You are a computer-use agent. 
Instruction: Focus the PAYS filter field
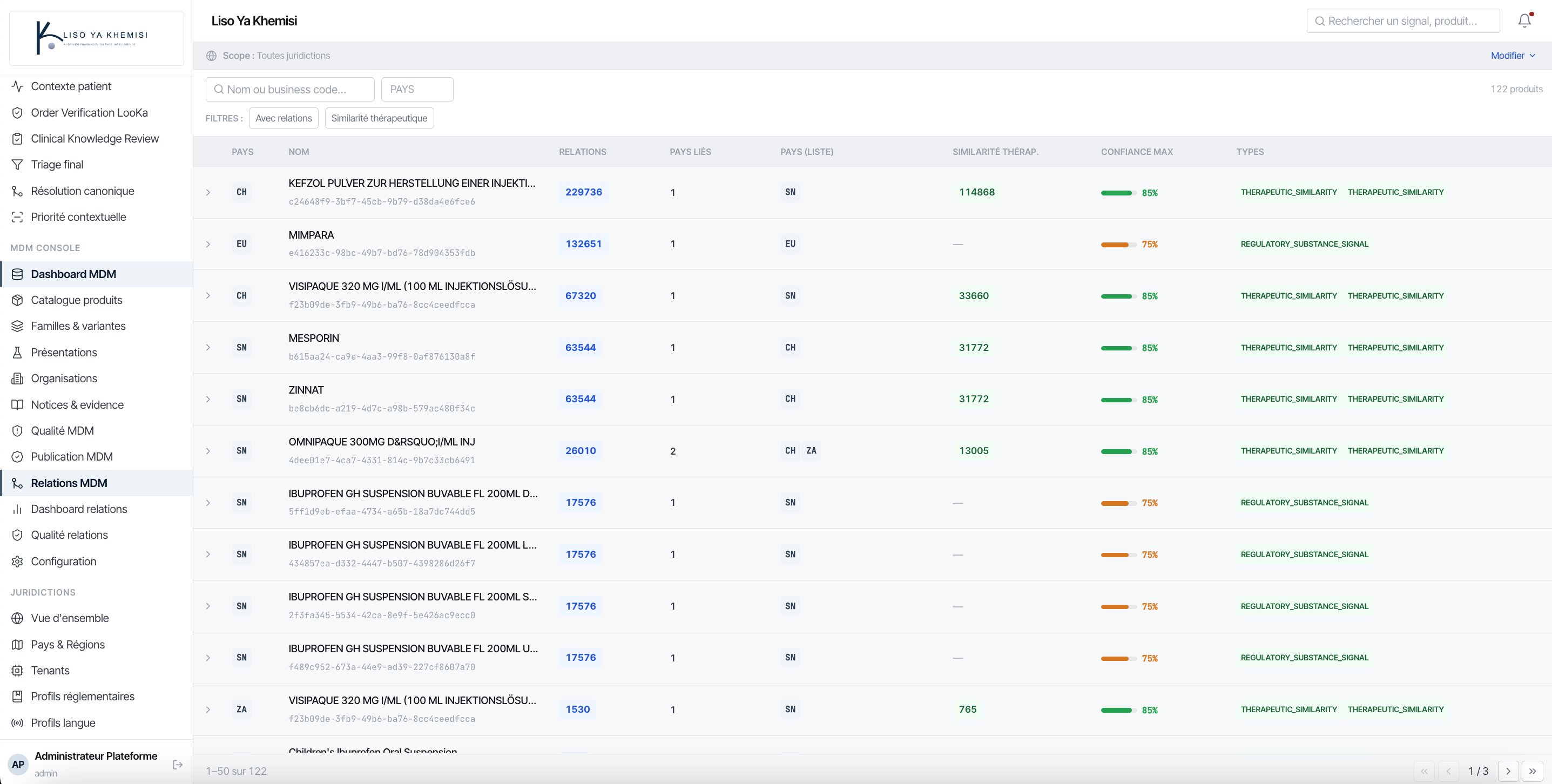coord(417,89)
